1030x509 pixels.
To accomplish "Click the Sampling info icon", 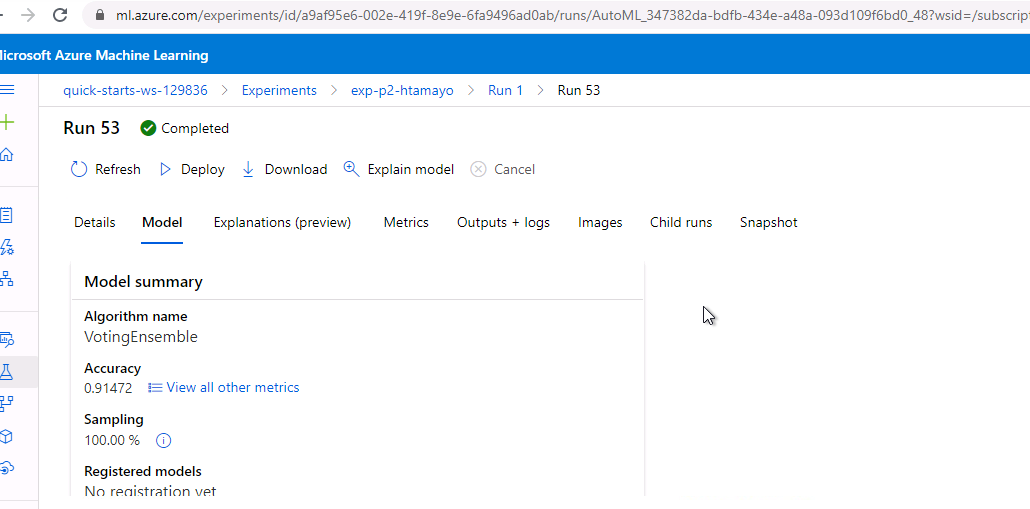I will pyautogui.click(x=164, y=440).
